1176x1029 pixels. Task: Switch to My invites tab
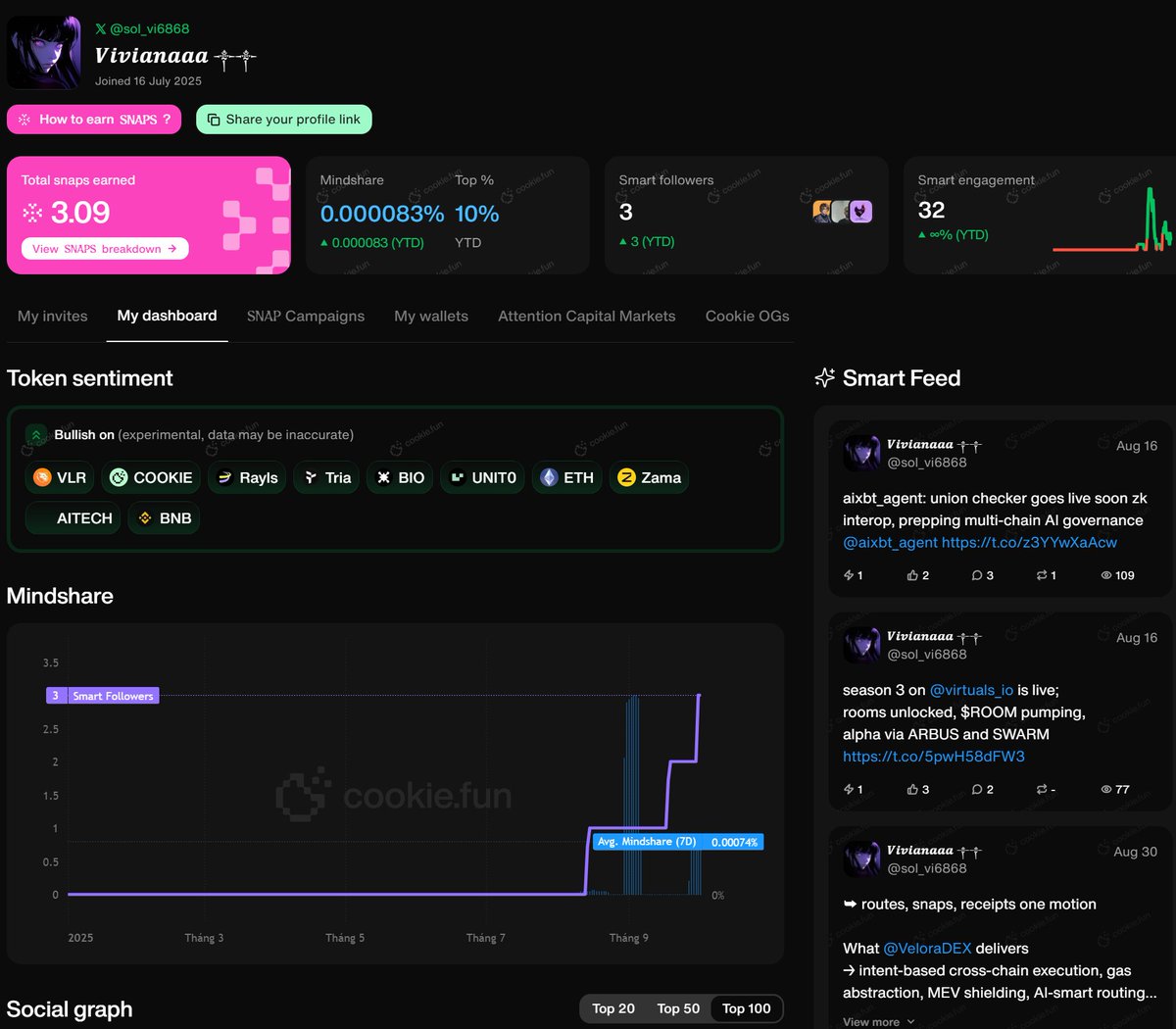tap(53, 316)
